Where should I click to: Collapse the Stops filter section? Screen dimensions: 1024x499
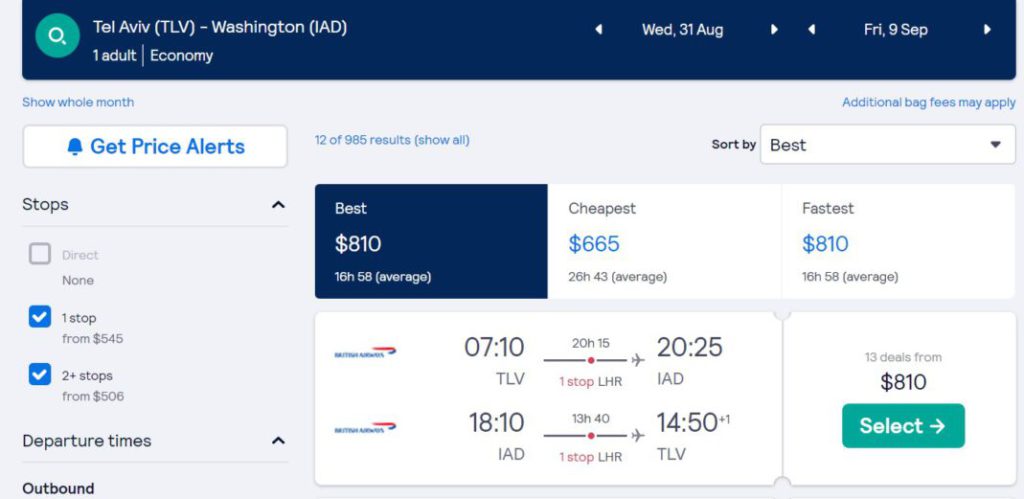[278, 205]
